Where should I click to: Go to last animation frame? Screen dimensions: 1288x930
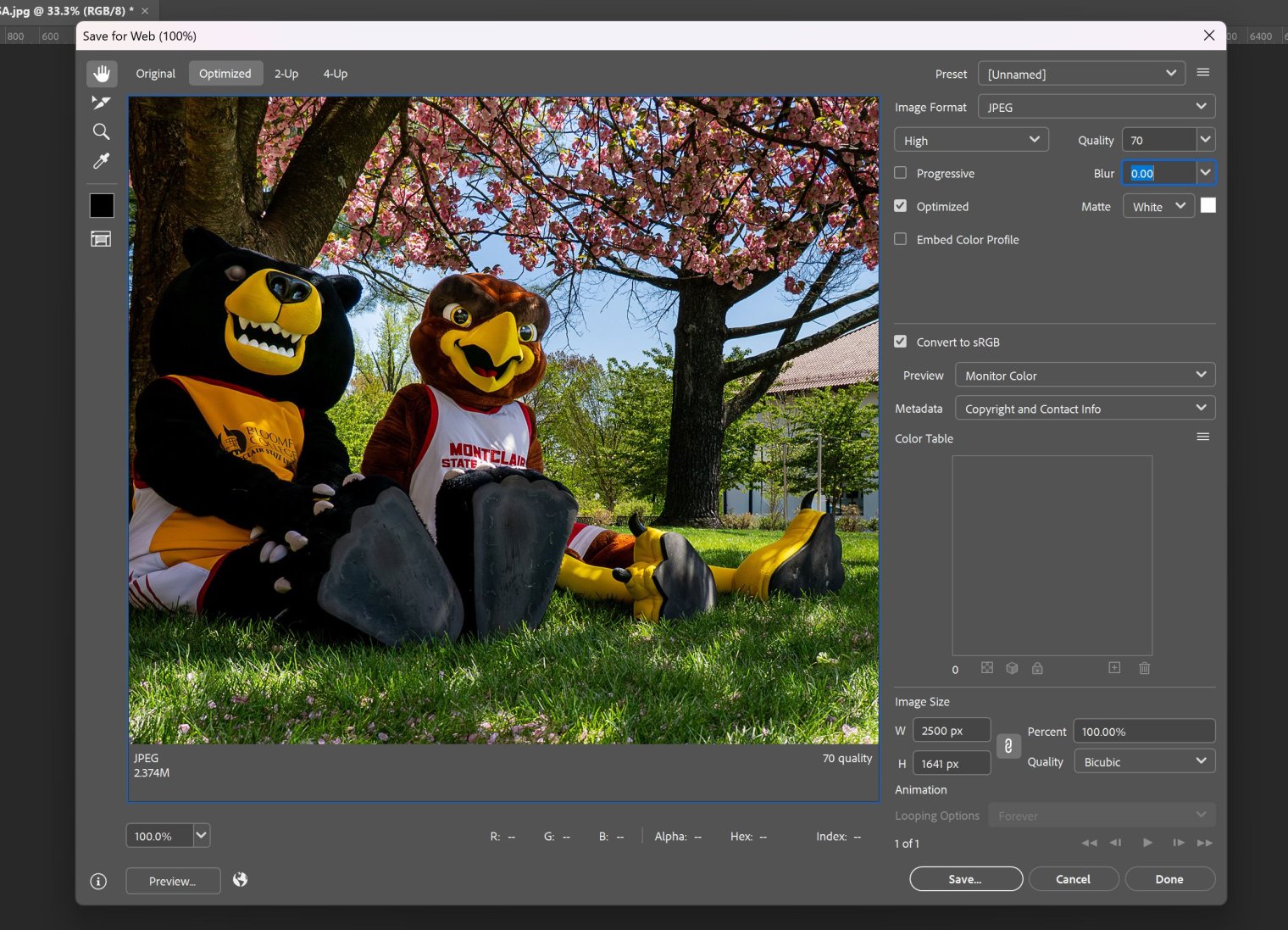[1205, 843]
